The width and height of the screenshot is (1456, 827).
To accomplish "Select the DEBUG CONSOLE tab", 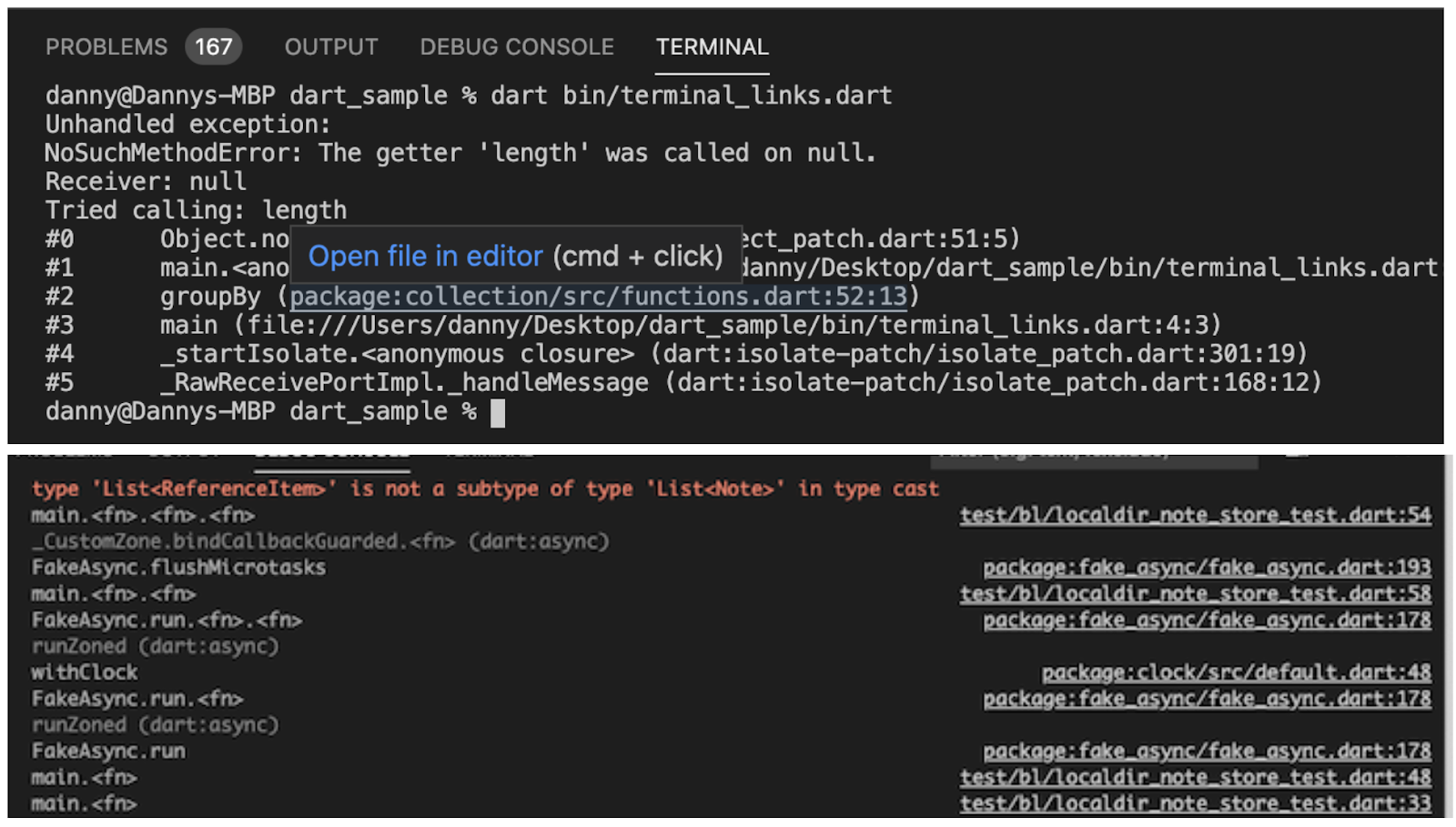I will [517, 47].
